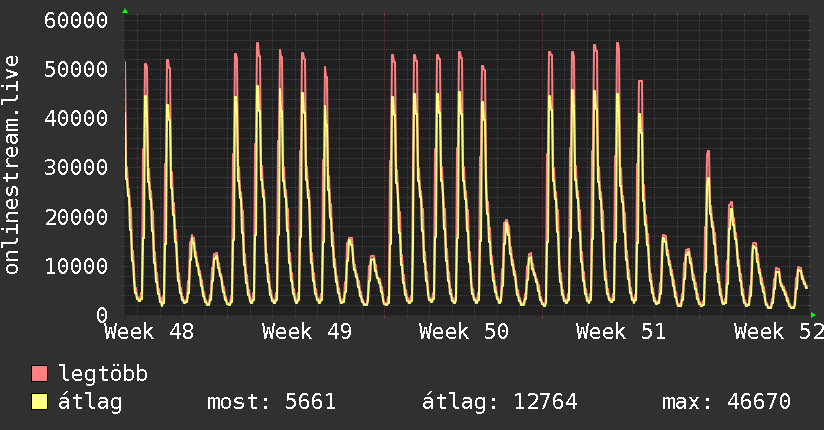Click the 50000 y-axis label
Image resolution: width=824 pixels, height=430 pixels.
click(x=76, y=69)
